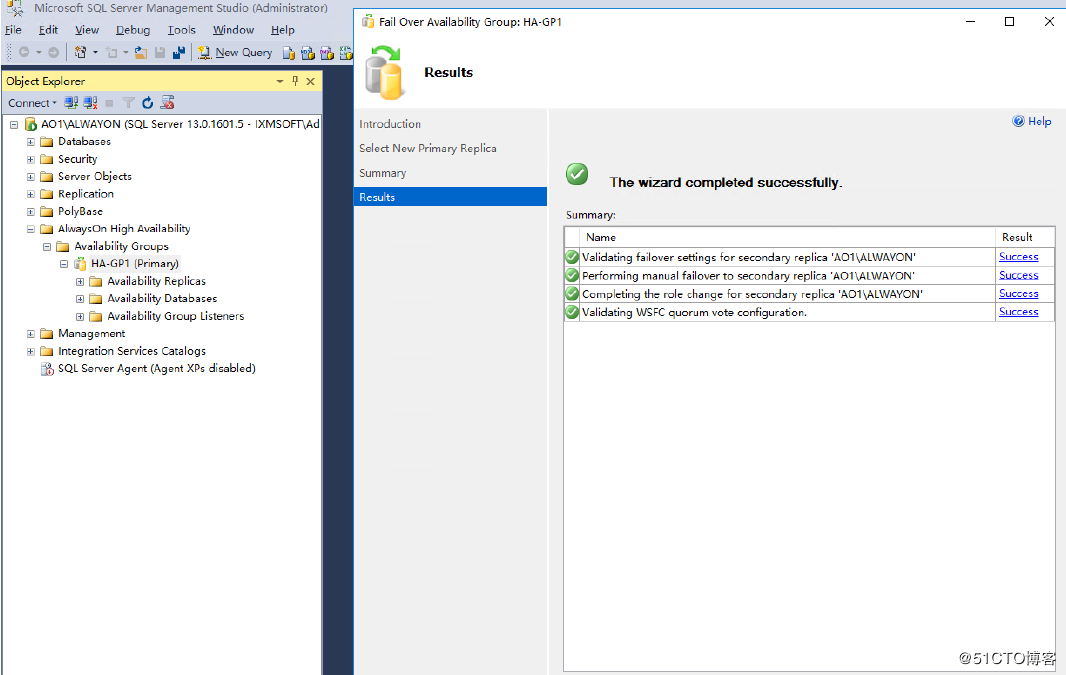Open the Debug menu
1066x675 pixels.
[133, 30]
